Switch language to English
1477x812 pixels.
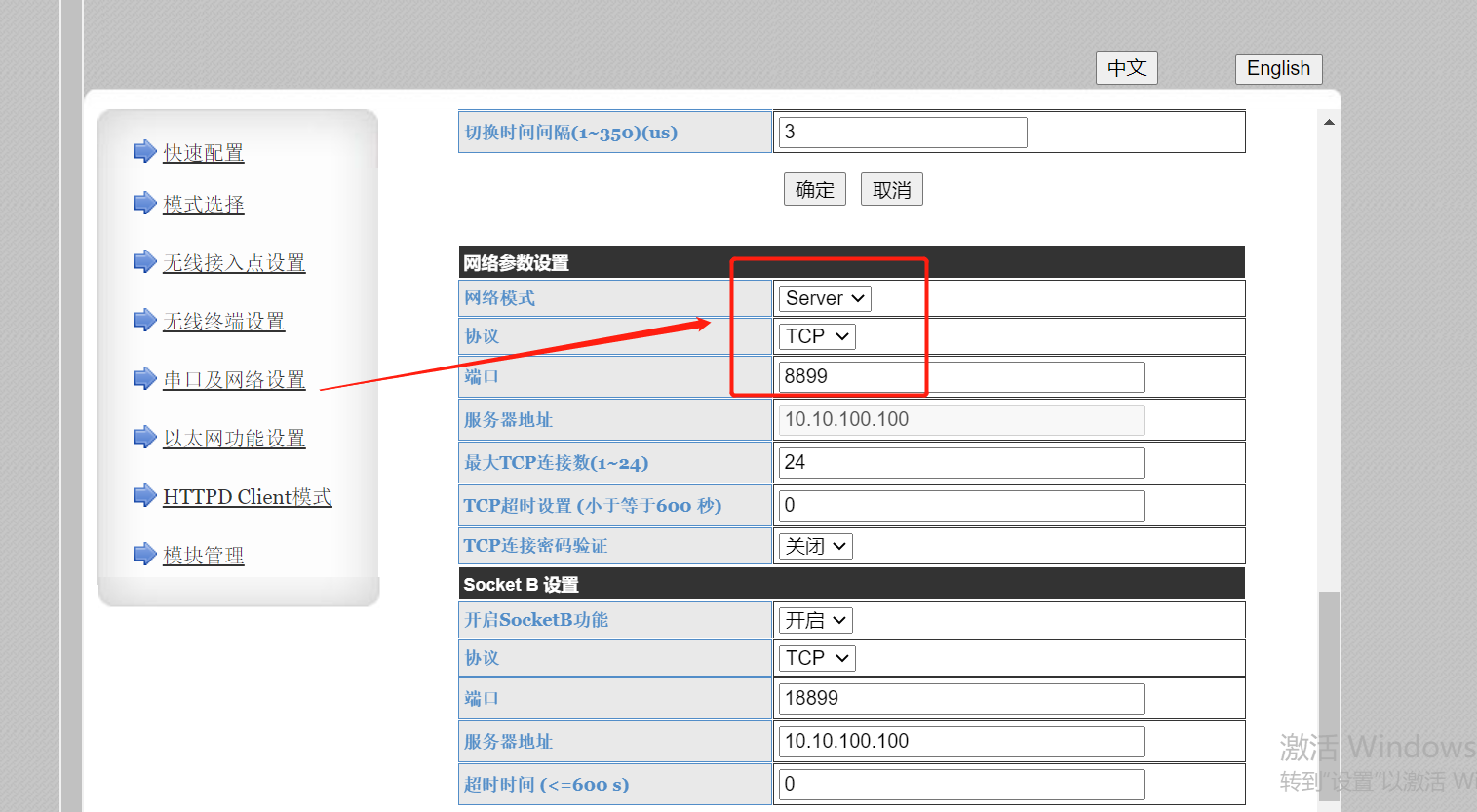tap(1278, 68)
